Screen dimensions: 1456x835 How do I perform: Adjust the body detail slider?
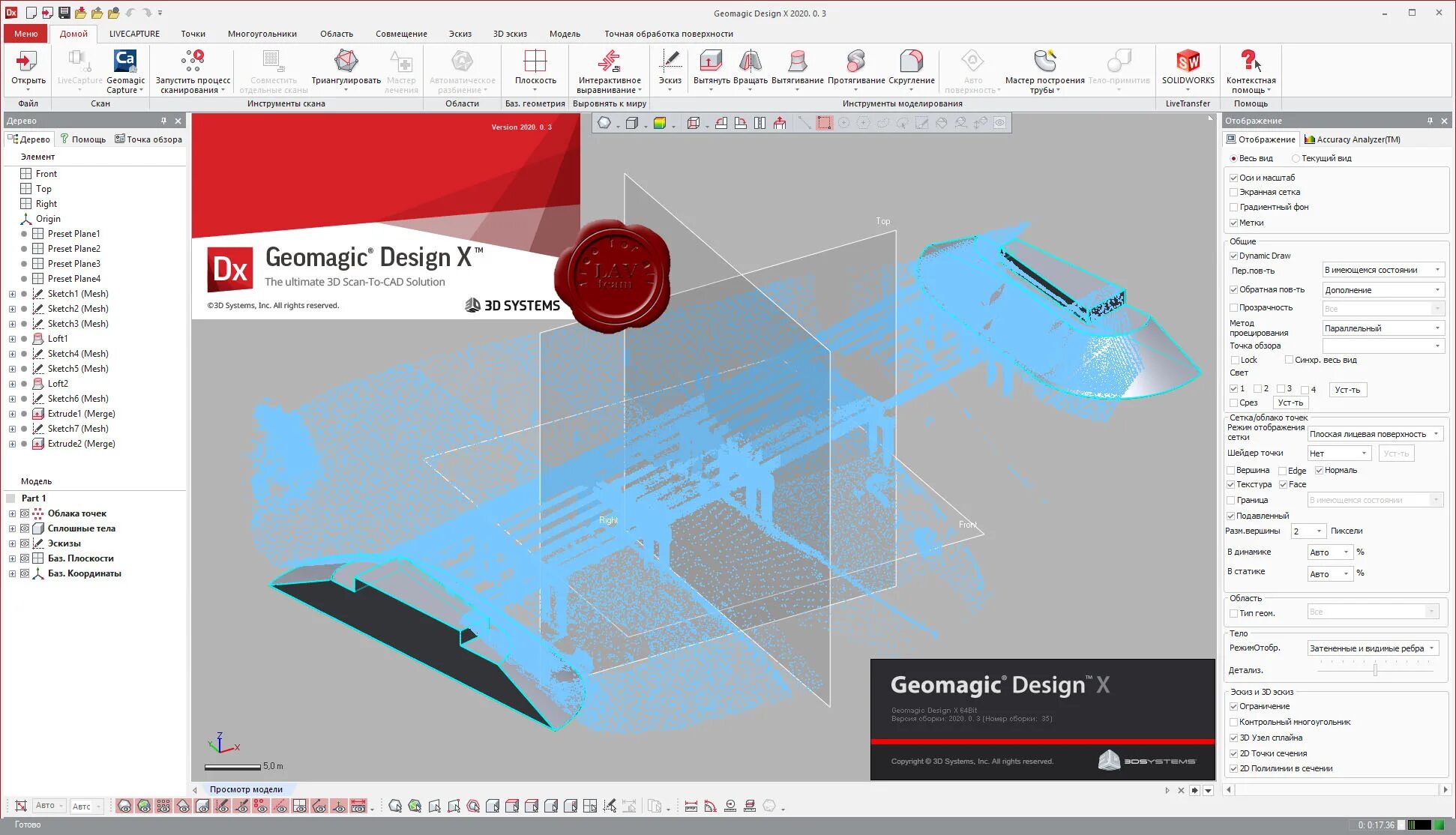[1375, 670]
